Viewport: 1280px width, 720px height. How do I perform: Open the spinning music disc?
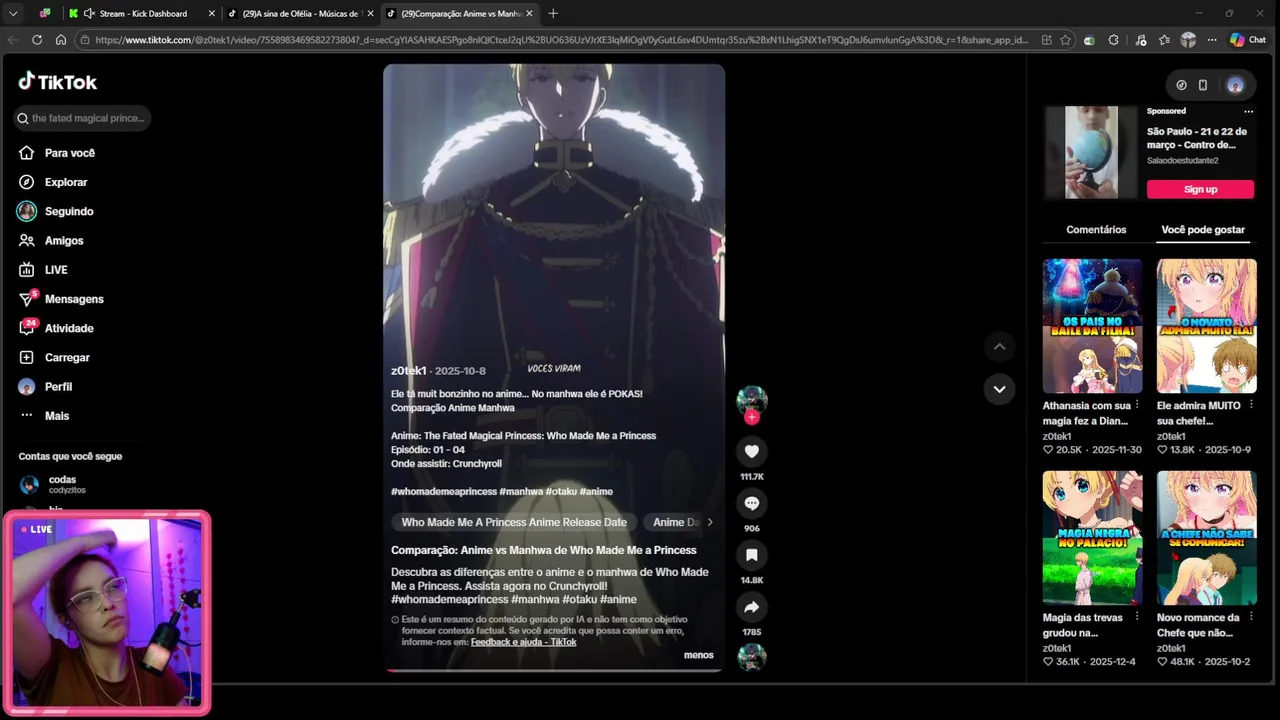pyautogui.click(x=752, y=657)
